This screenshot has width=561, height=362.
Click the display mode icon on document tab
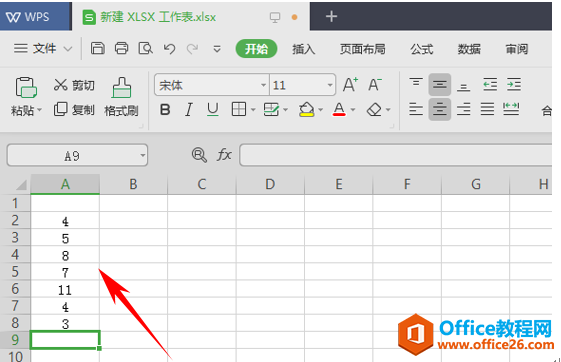tap(275, 17)
